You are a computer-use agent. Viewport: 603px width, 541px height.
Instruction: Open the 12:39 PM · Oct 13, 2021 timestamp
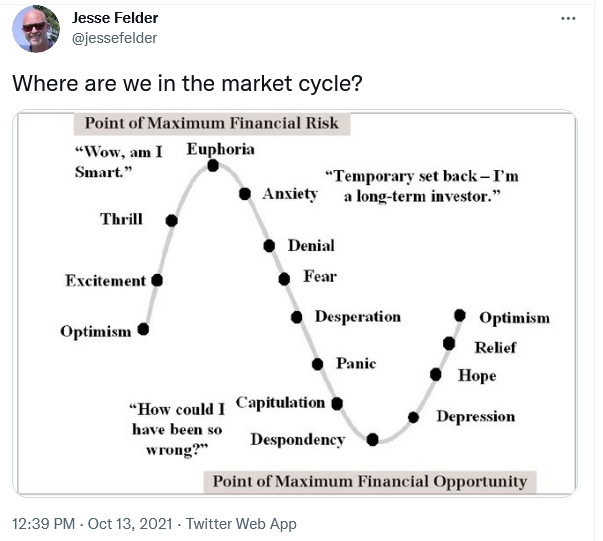[92, 524]
